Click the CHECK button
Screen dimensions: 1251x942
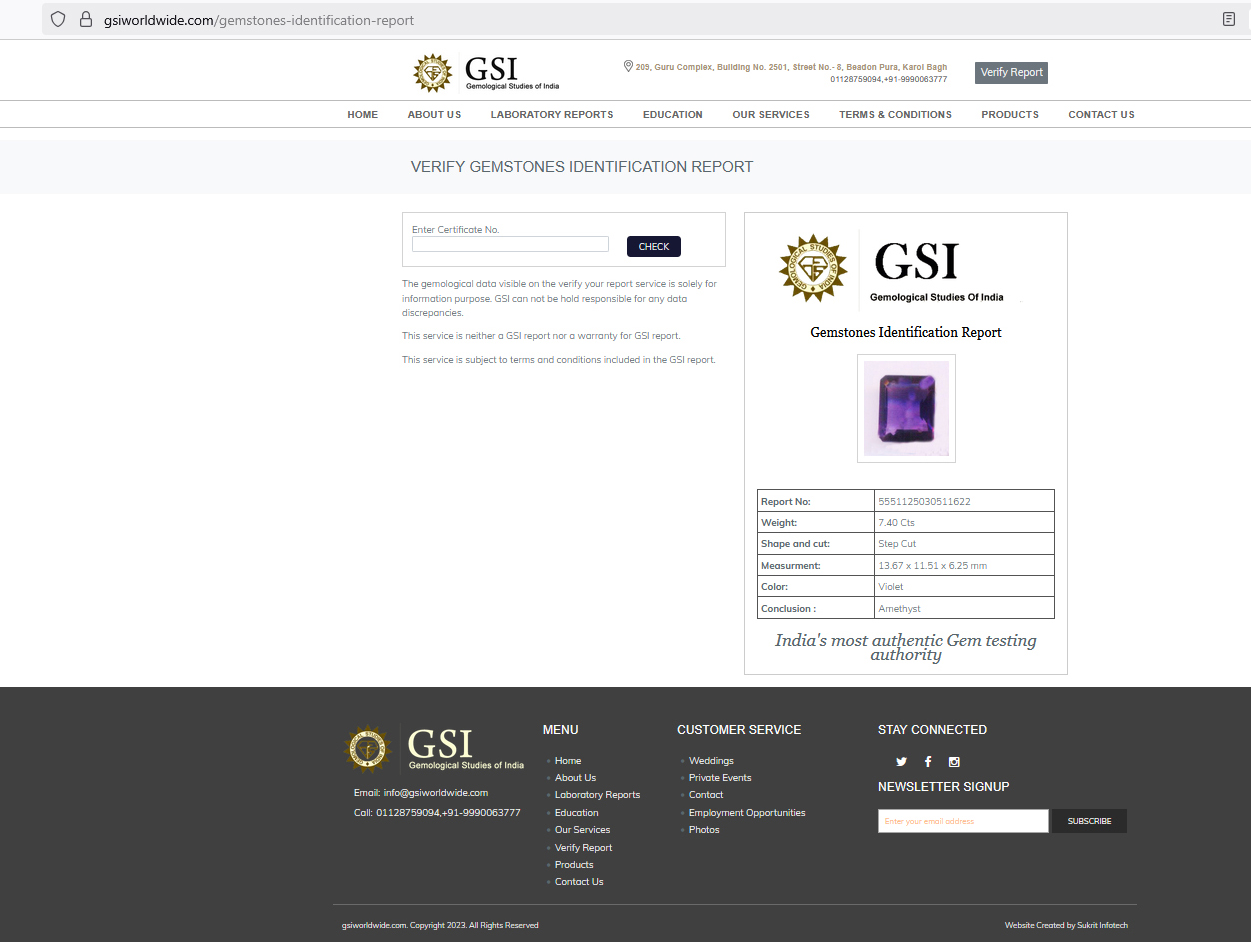(x=654, y=246)
